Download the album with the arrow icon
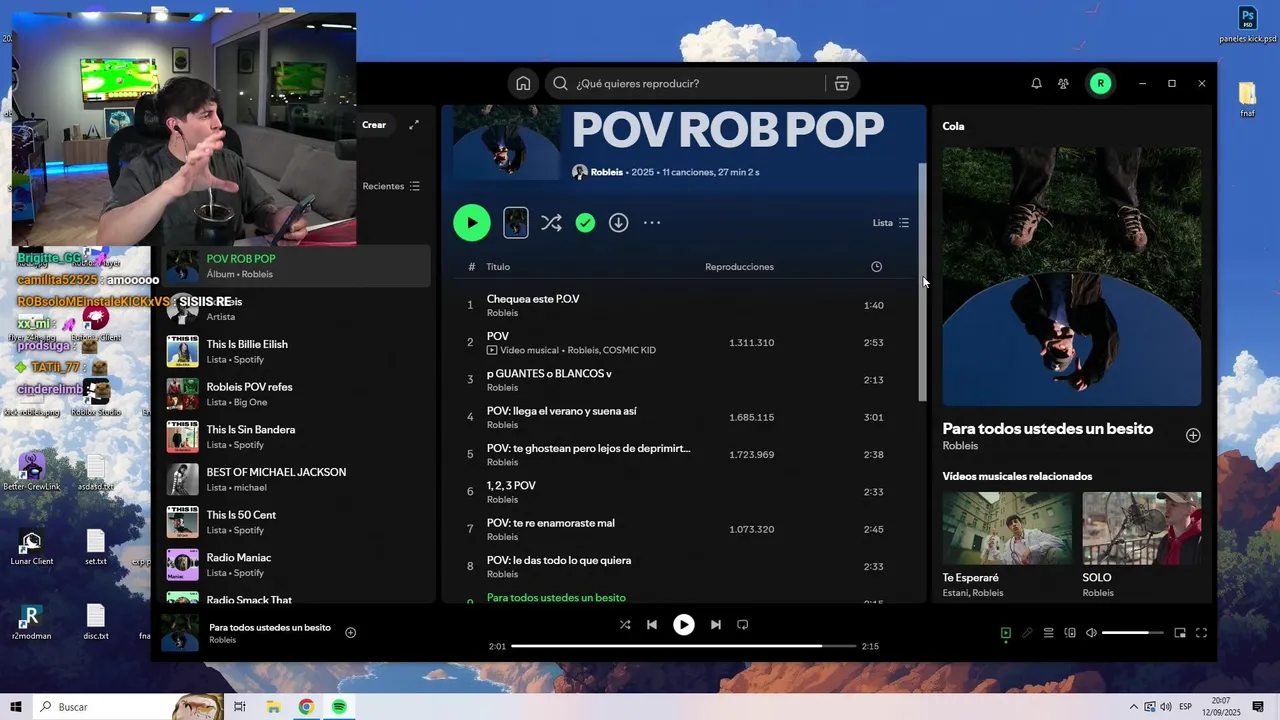The height and width of the screenshot is (720, 1280). tap(619, 223)
